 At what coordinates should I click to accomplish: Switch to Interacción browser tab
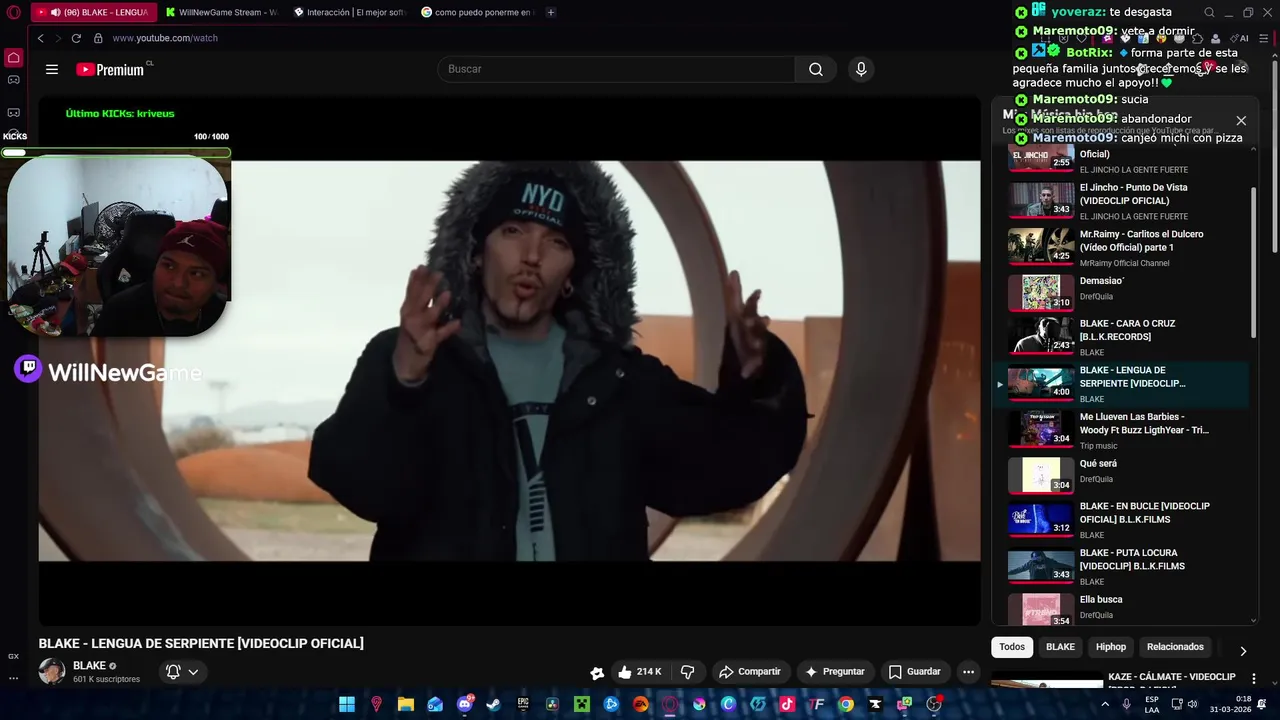click(x=349, y=12)
